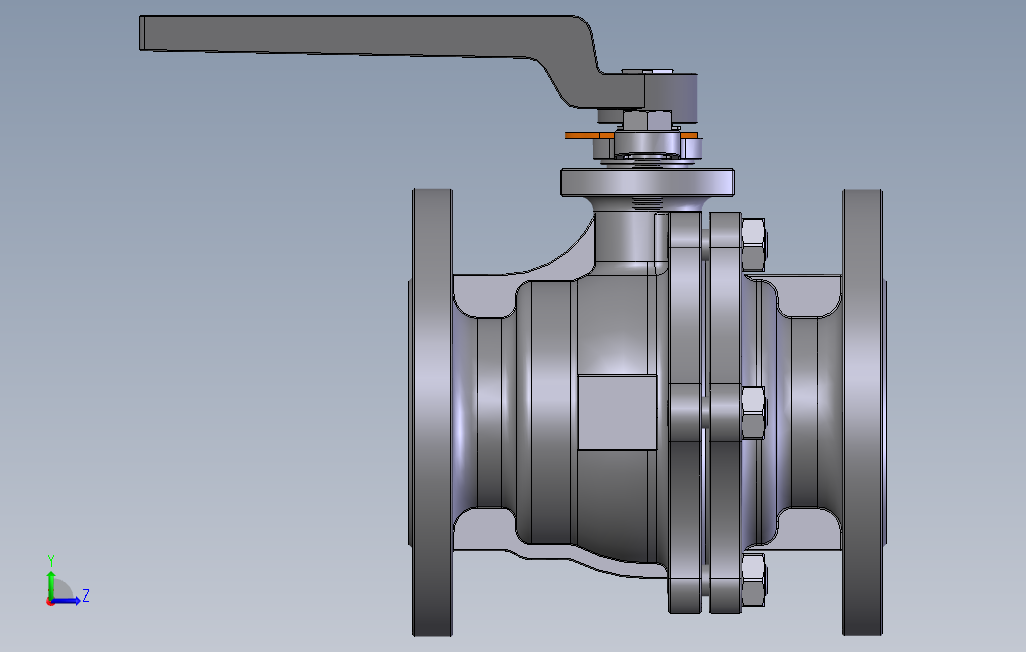Pick the bottom hex nut on body joint
Screen dimensions: 1026x652
click(x=754, y=579)
